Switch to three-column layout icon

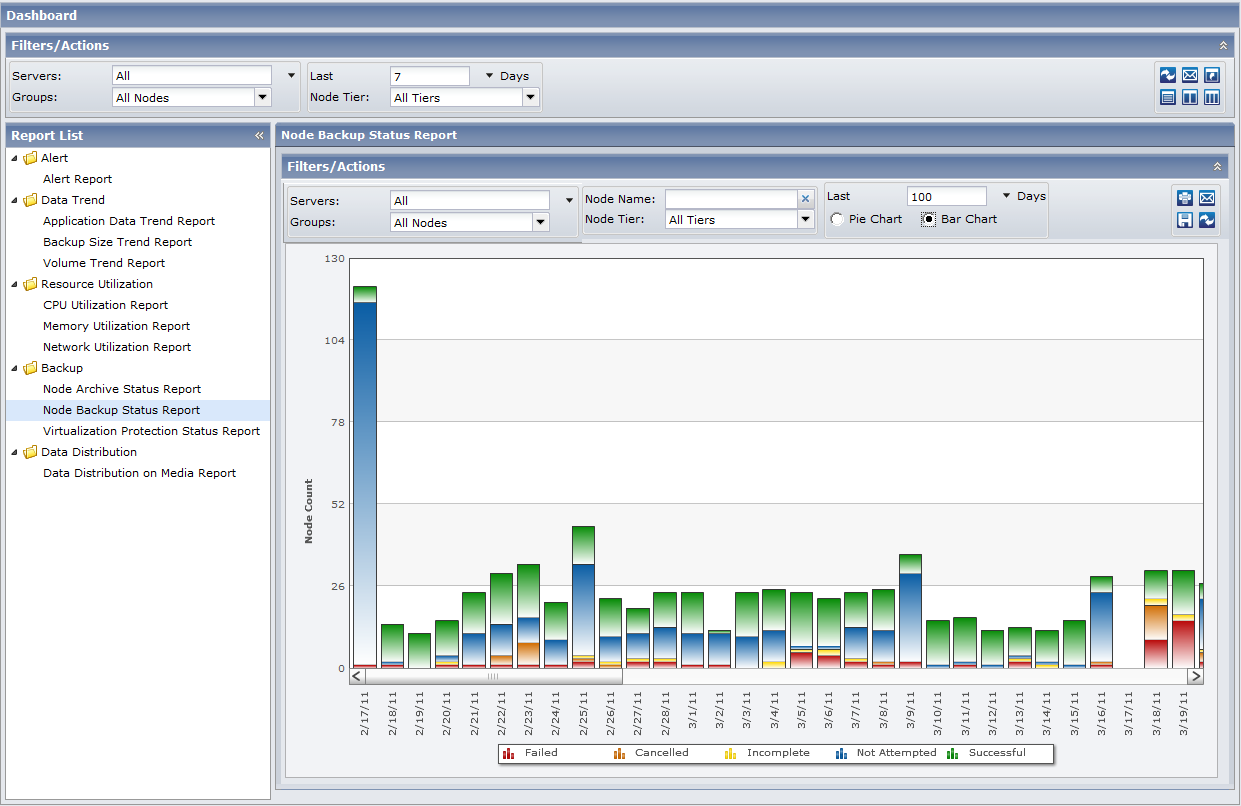point(1212,98)
